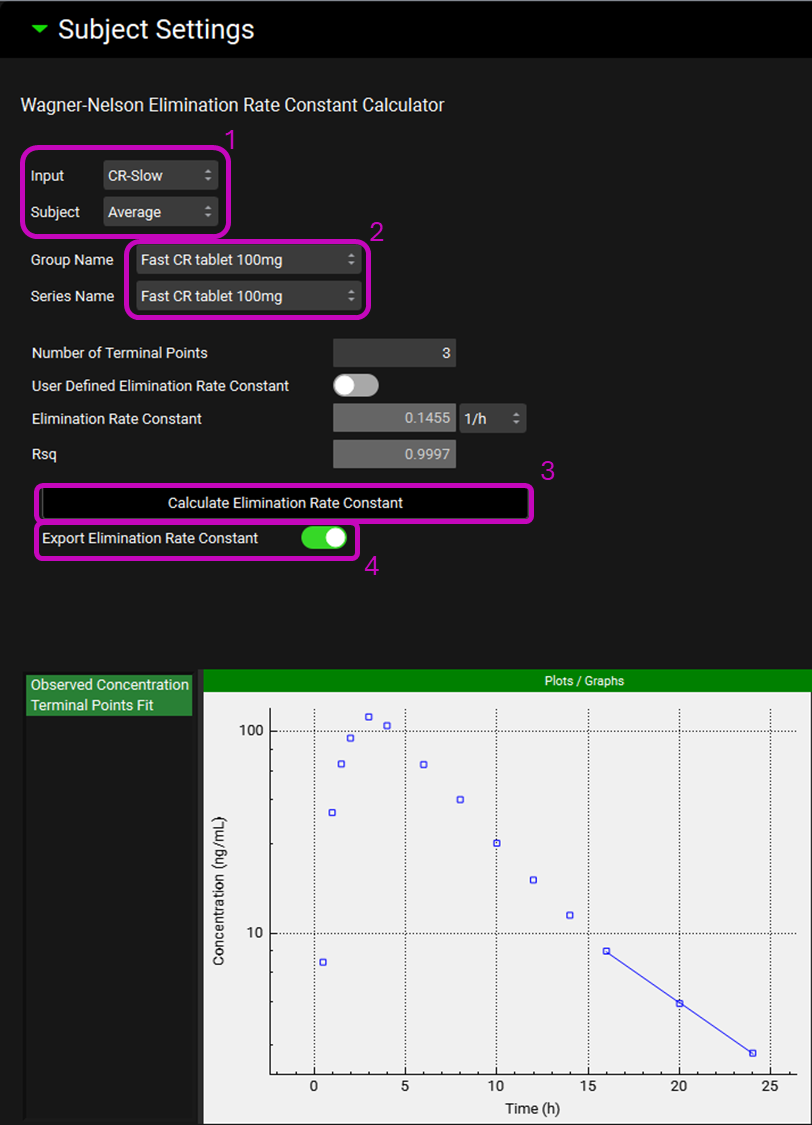This screenshot has width=812, height=1125.
Task: Disable Export Elimination Rate Constant toggle
Action: (x=324, y=538)
